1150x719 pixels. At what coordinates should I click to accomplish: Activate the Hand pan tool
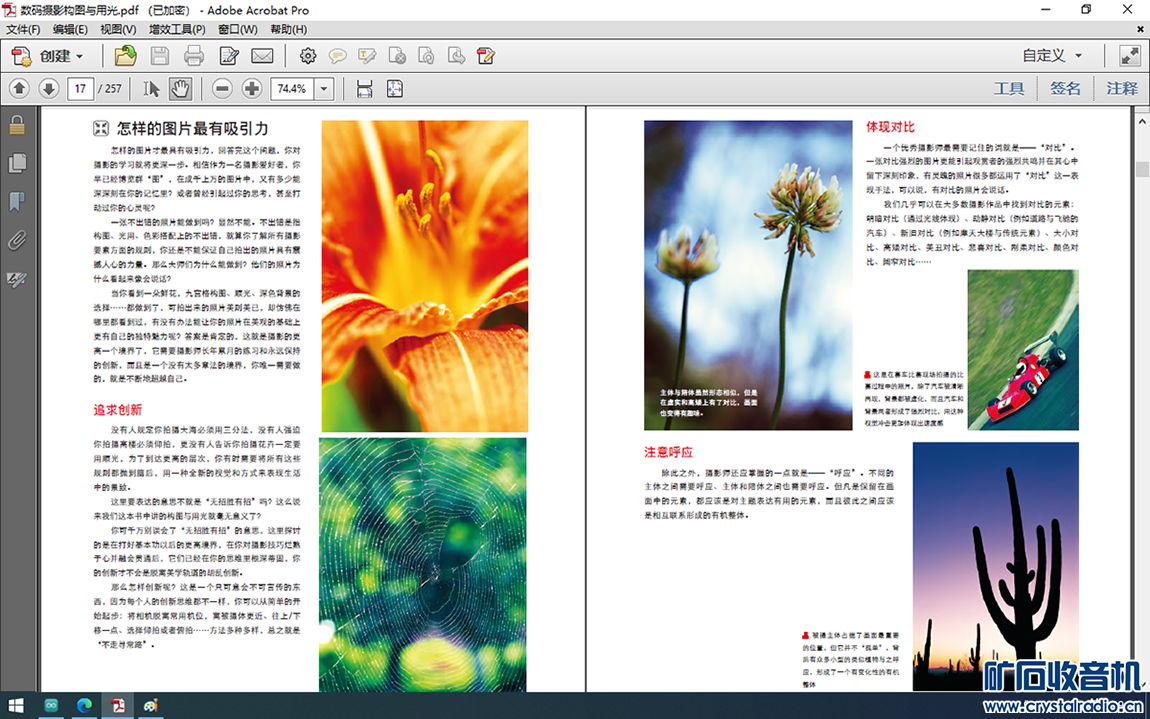pos(180,89)
